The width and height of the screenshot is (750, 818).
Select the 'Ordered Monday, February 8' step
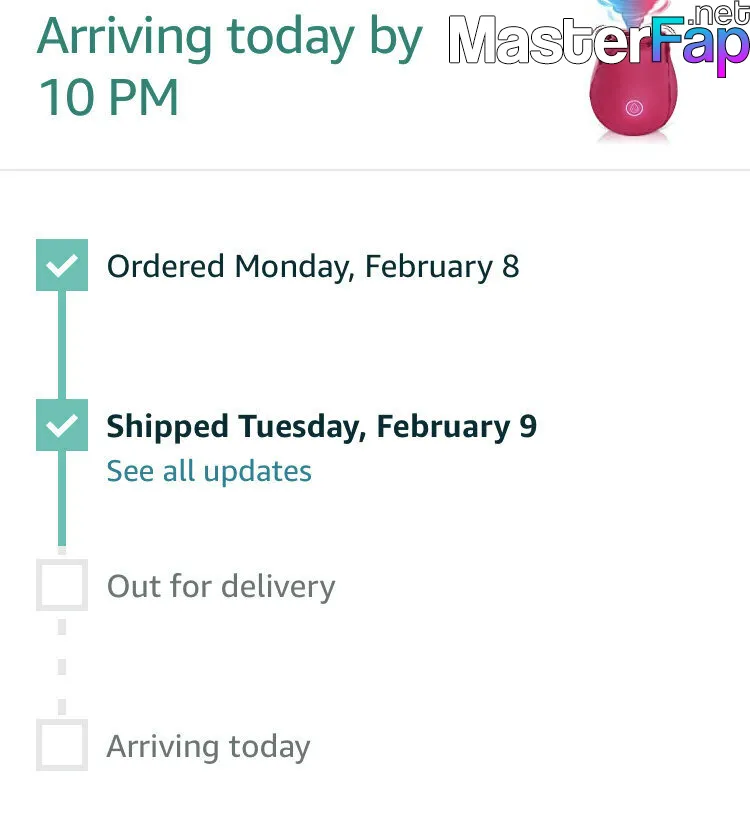313,267
